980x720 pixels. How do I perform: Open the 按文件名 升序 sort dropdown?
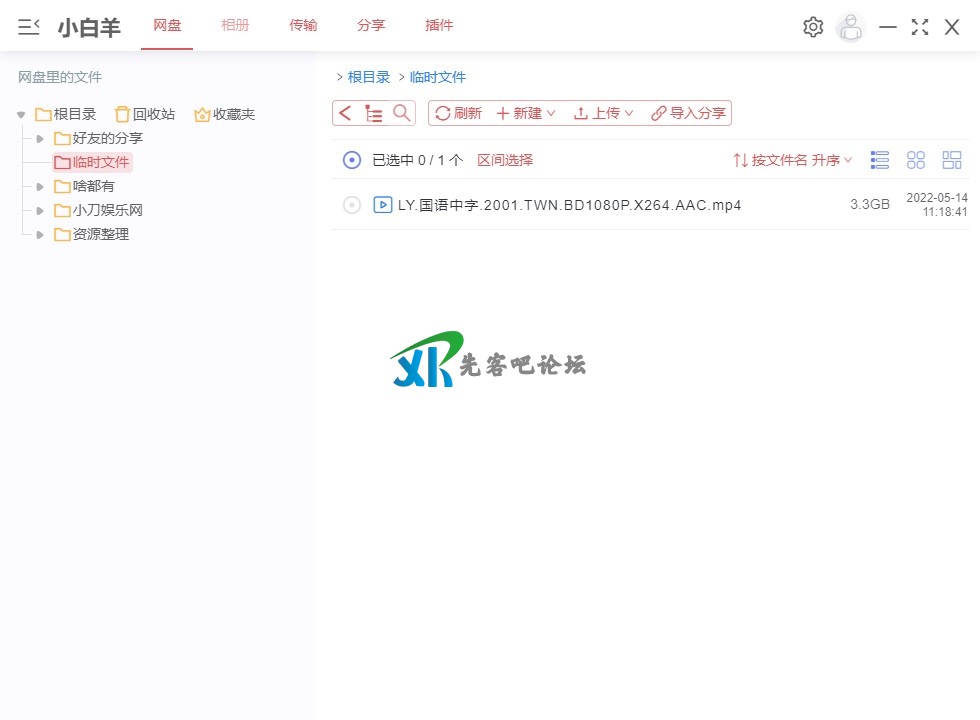[793, 160]
